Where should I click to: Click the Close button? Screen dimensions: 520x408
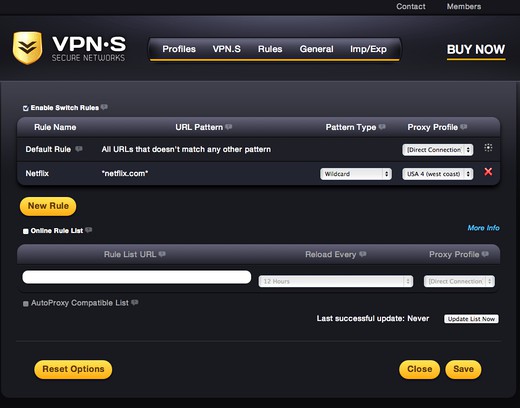(x=419, y=369)
